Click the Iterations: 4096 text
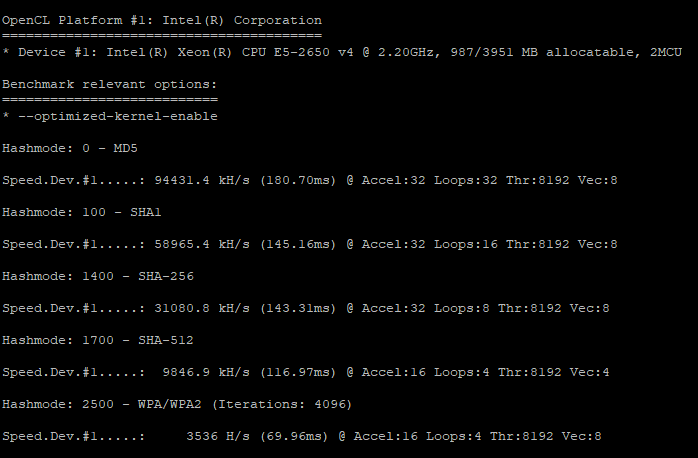698x458 pixels. pyautogui.click(x=282, y=405)
